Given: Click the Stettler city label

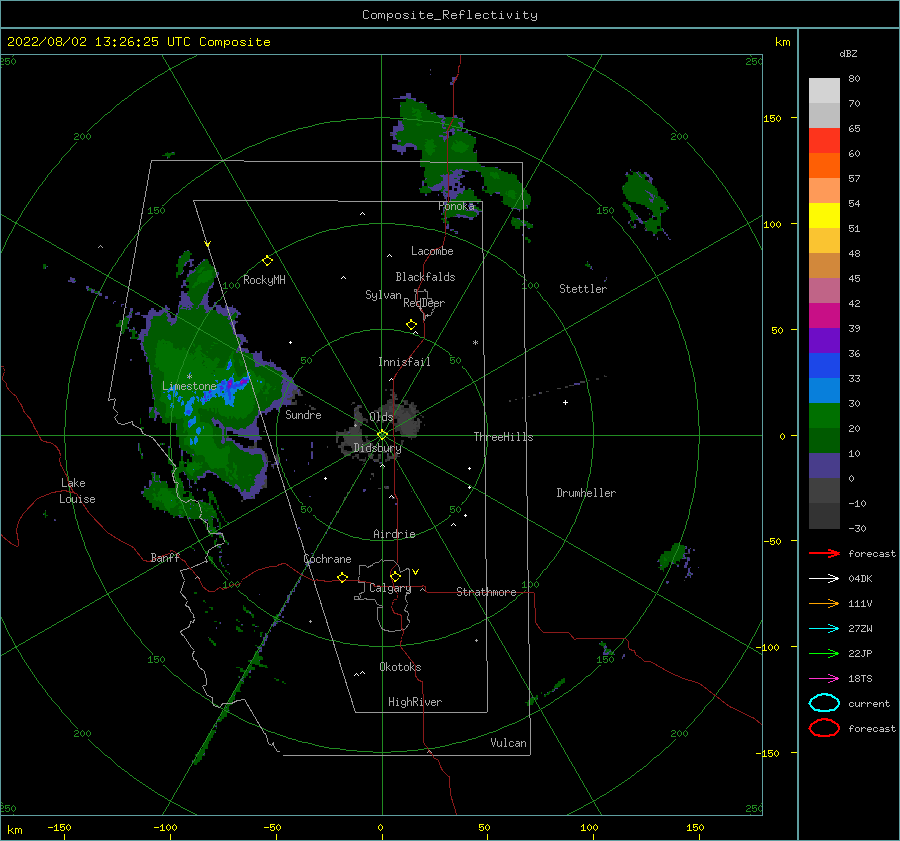Looking at the screenshot, I should (x=583, y=289).
